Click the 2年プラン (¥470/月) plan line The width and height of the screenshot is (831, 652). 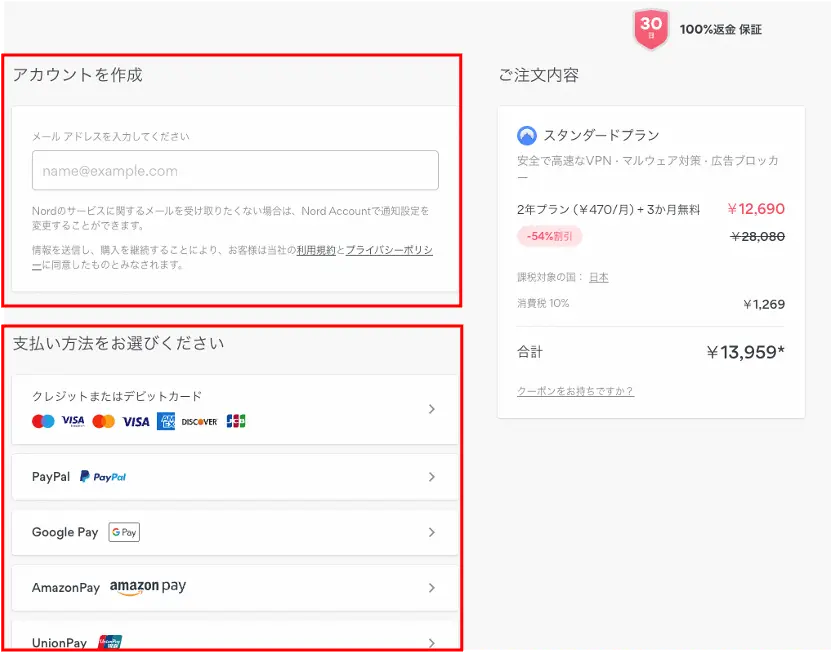tap(608, 209)
